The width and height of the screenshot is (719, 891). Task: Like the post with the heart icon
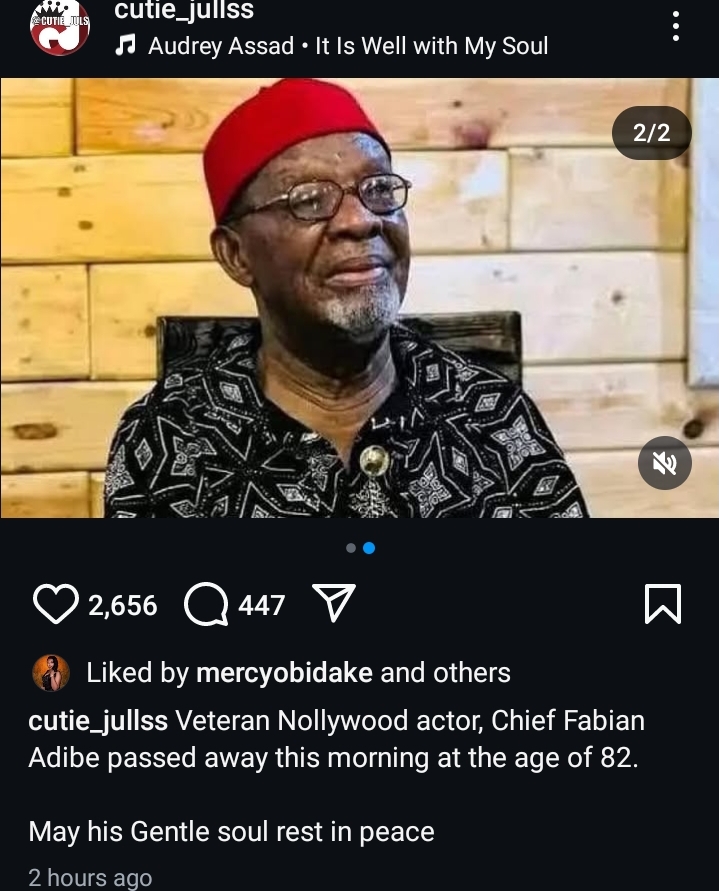pos(56,605)
